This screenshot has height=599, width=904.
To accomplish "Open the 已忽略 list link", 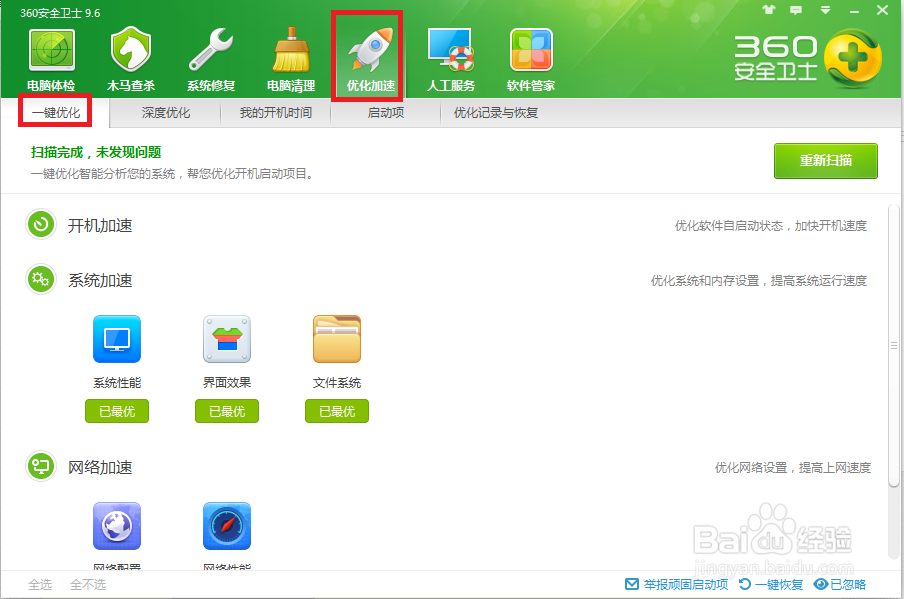I will click(x=848, y=585).
